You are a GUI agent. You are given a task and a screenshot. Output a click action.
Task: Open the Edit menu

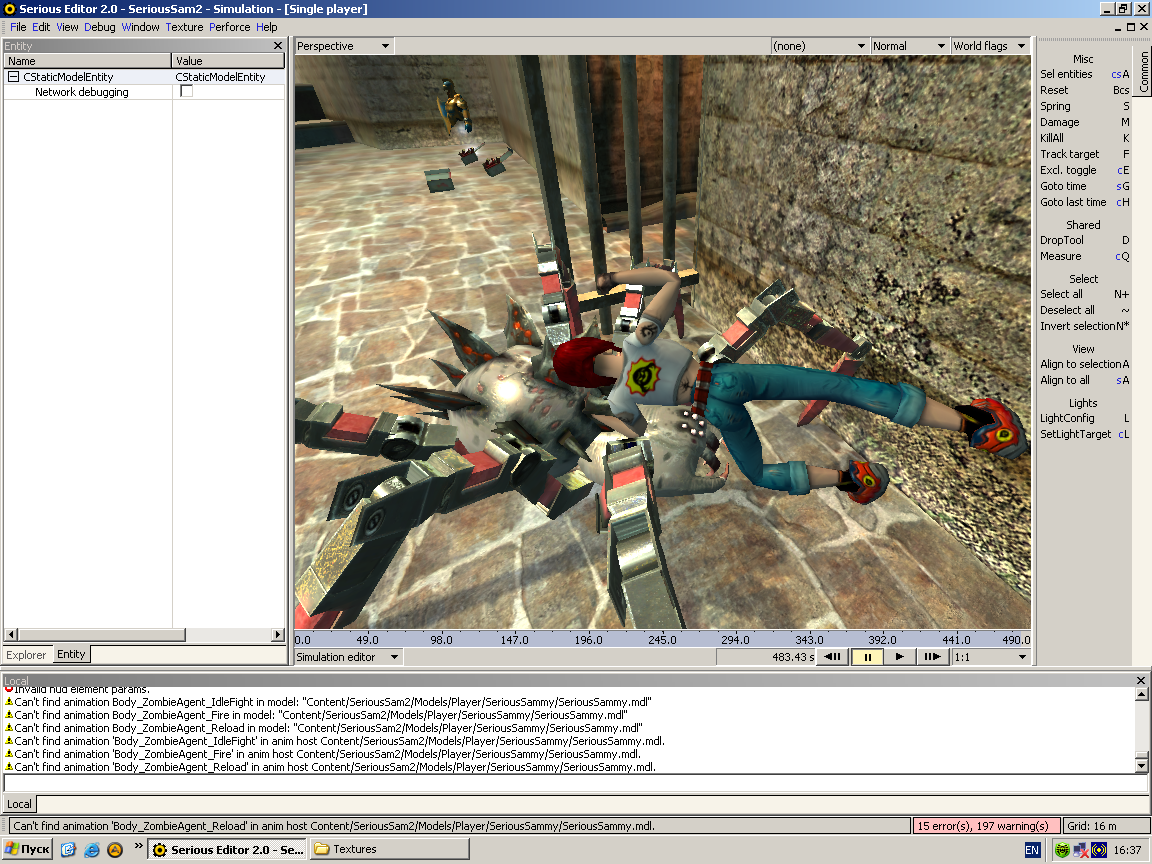tap(41, 27)
